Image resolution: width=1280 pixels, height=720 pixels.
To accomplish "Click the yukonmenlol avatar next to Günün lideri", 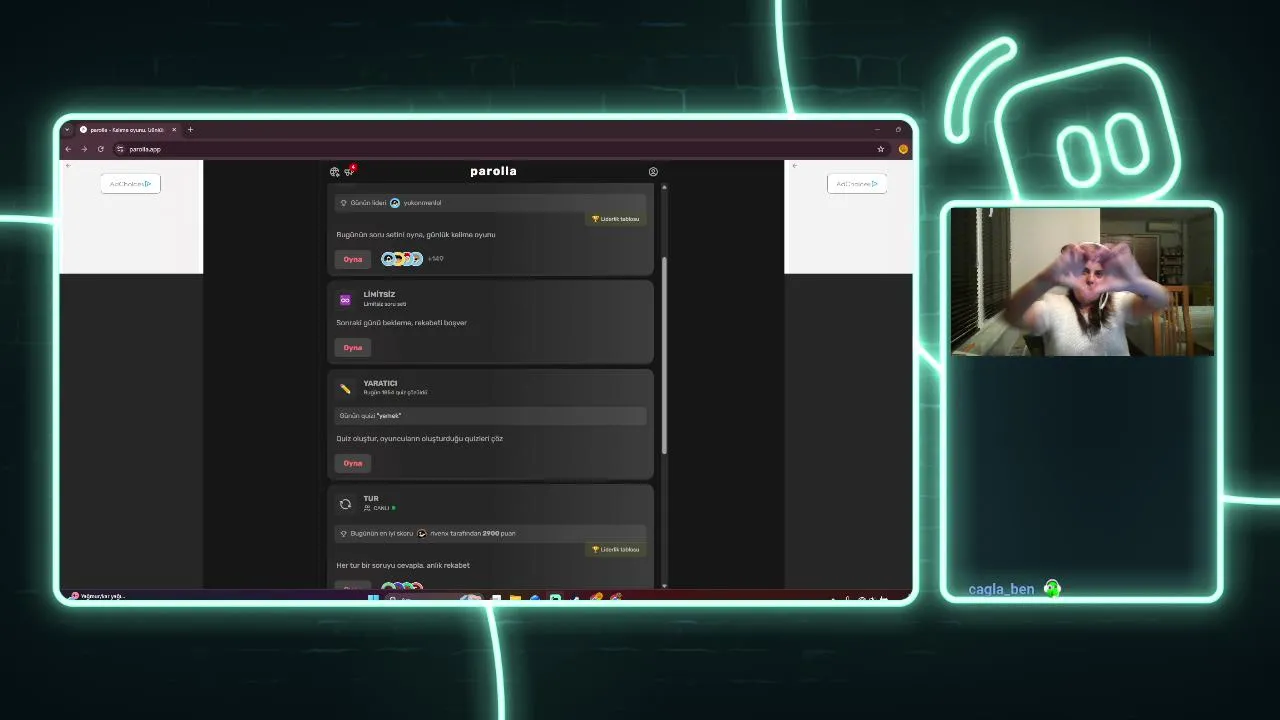I will [394, 203].
